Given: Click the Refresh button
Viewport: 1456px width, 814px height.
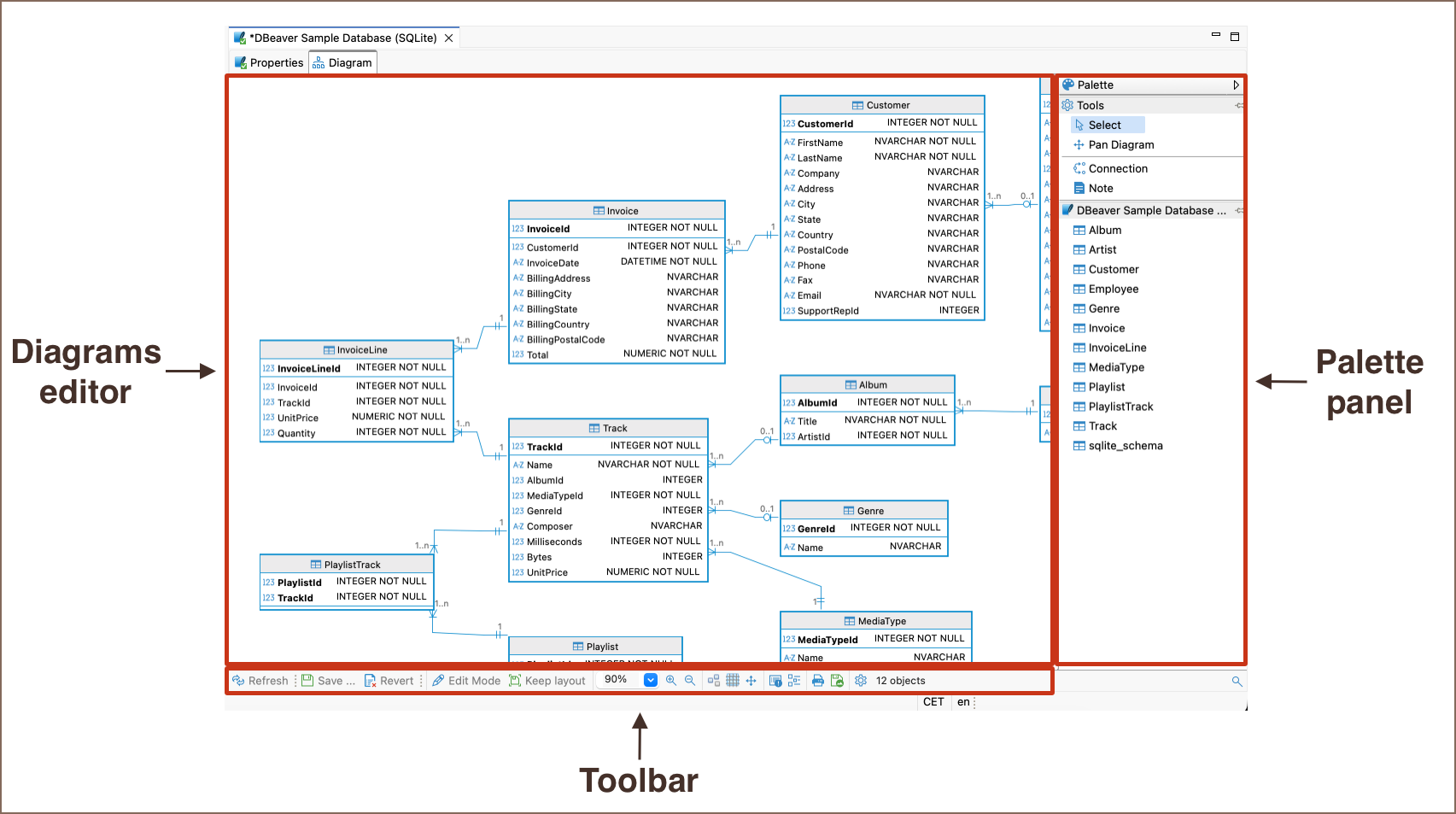Looking at the screenshot, I should pos(260,681).
